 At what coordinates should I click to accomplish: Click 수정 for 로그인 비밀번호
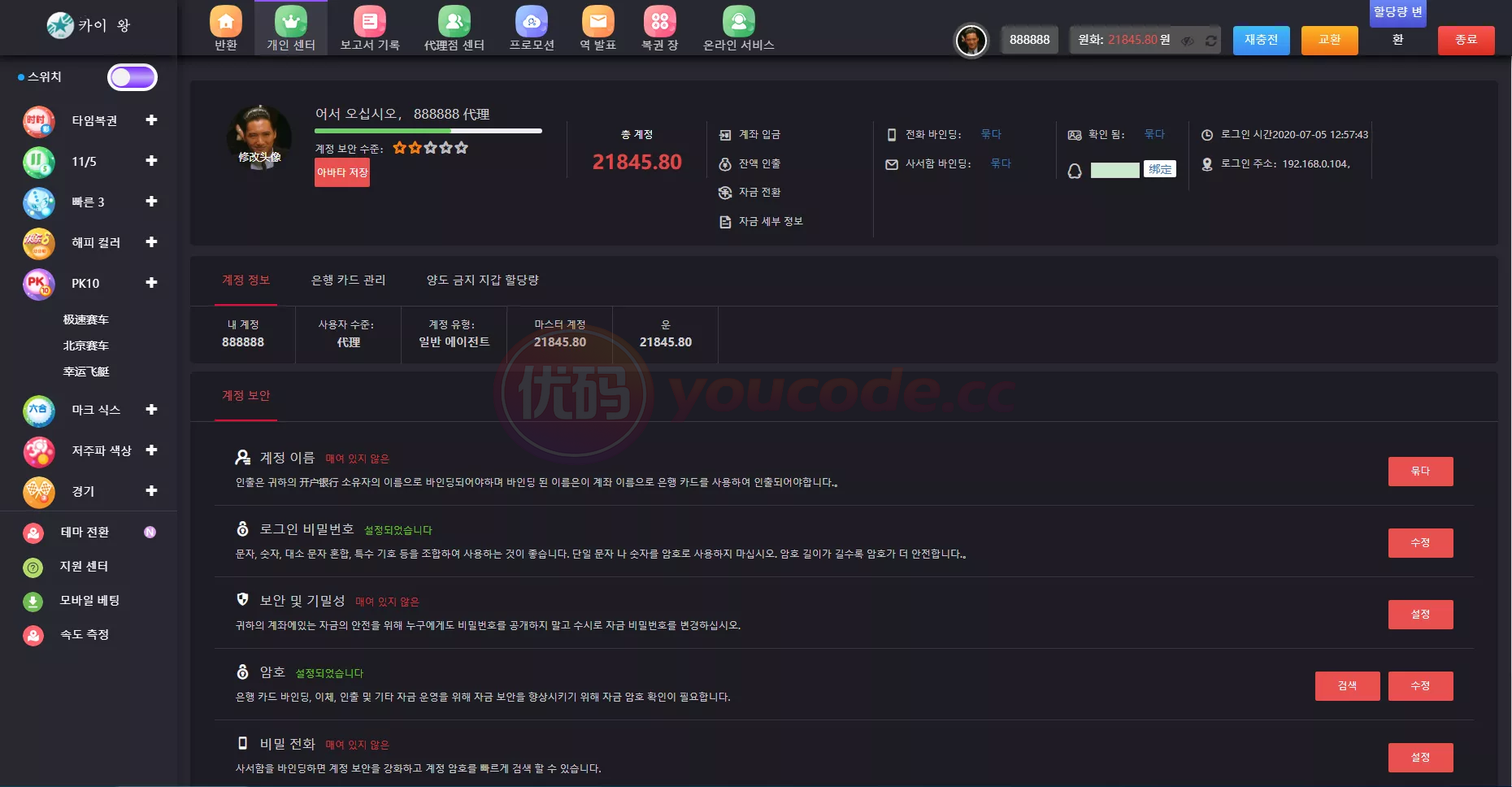click(x=1420, y=543)
